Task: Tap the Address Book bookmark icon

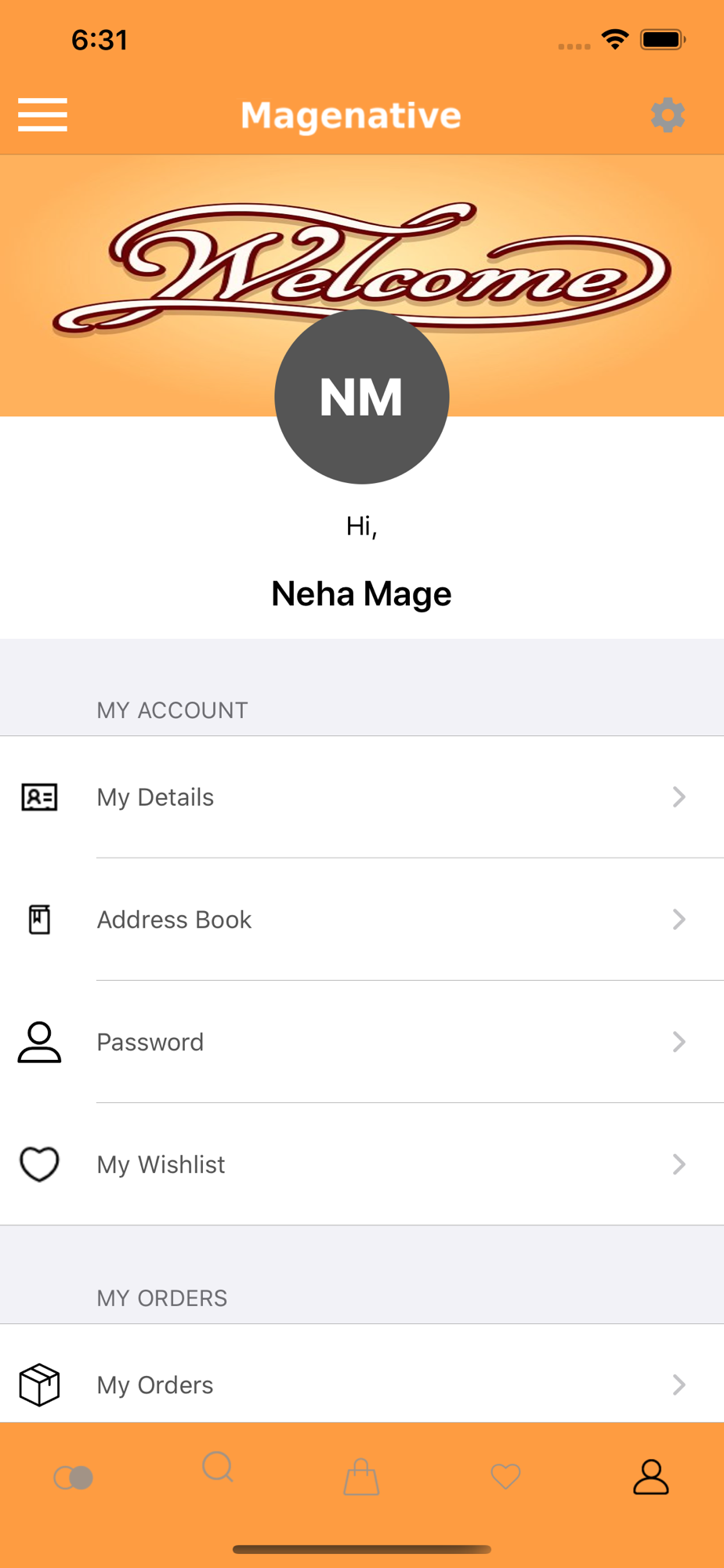Action: coord(39,920)
